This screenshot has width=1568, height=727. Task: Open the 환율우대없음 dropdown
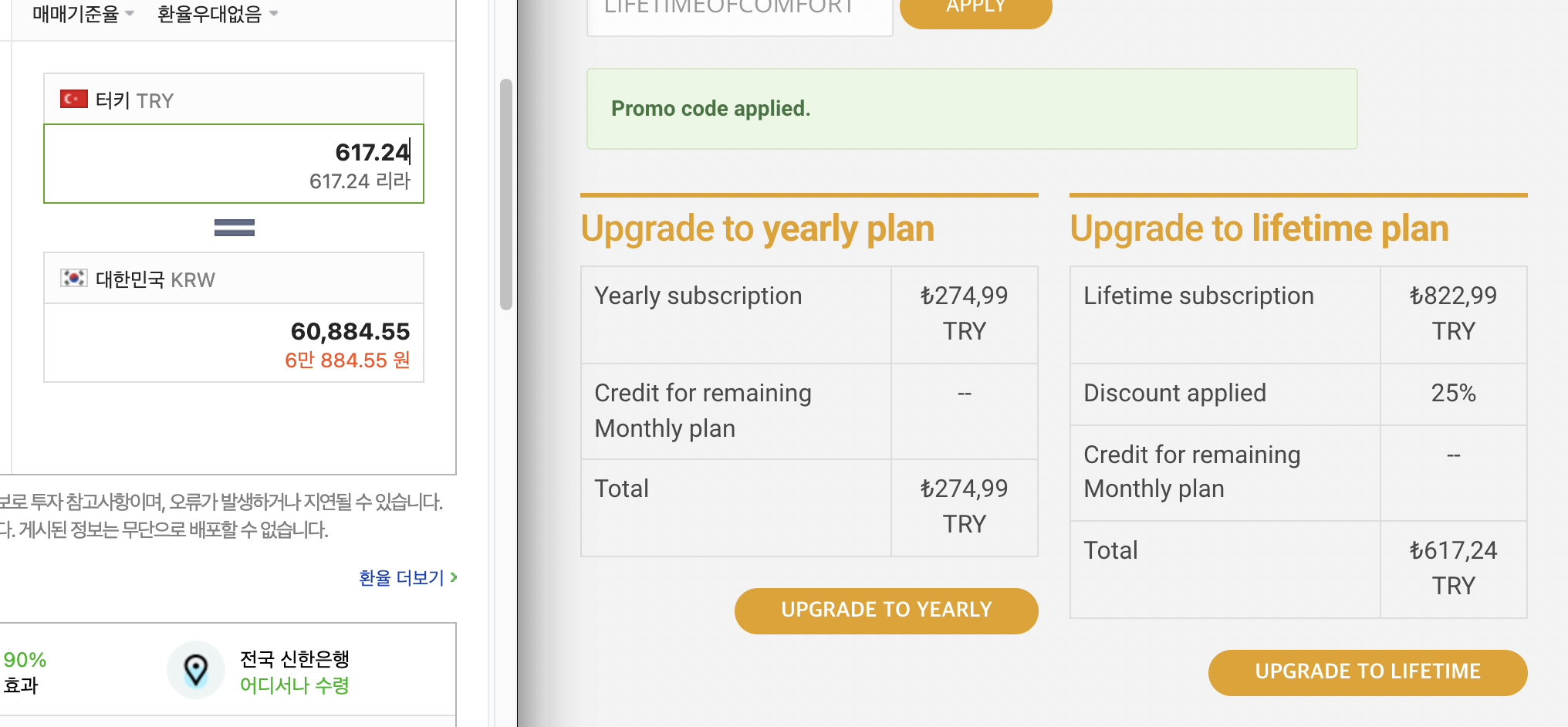point(217,14)
